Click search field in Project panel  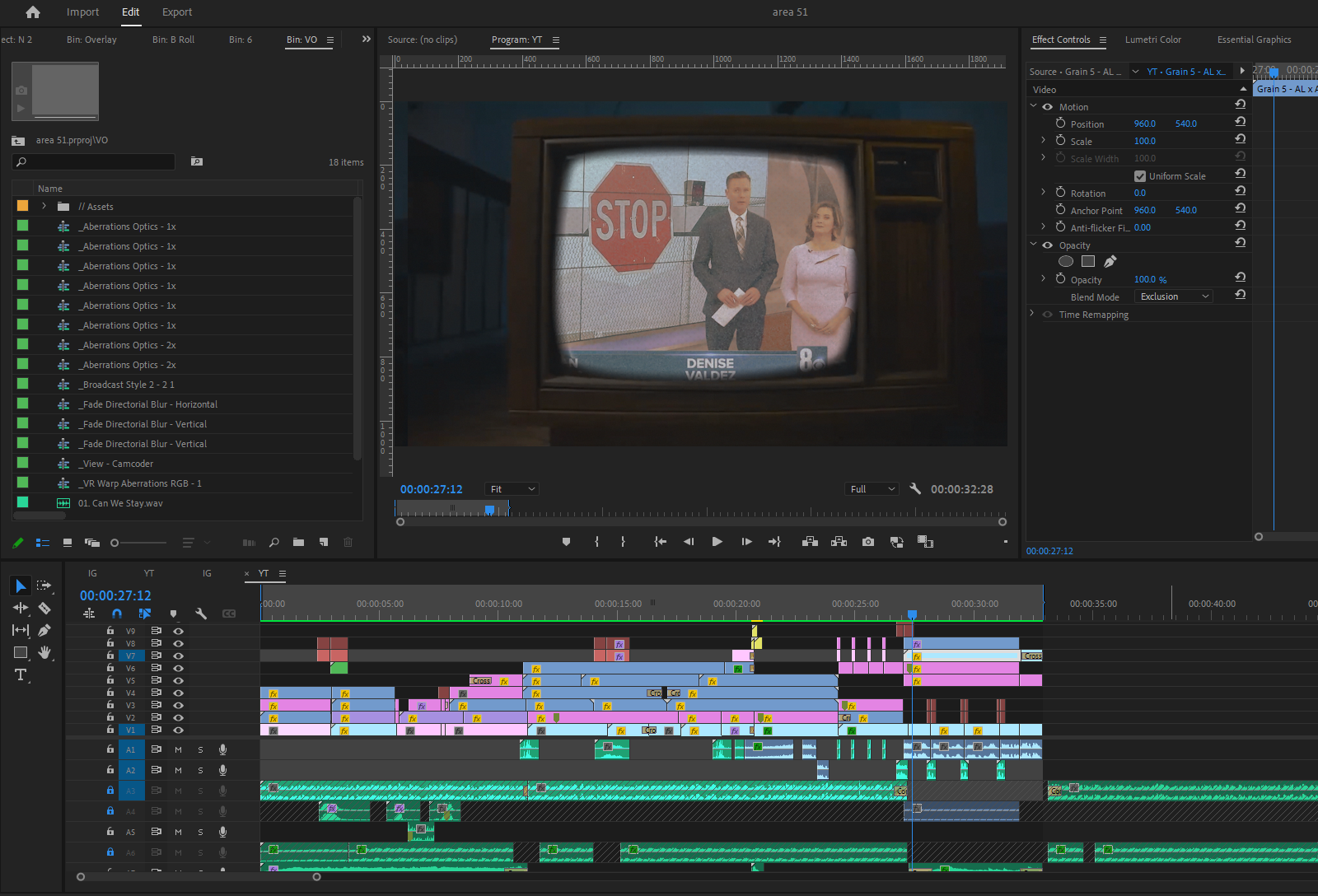(x=94, y=162)
